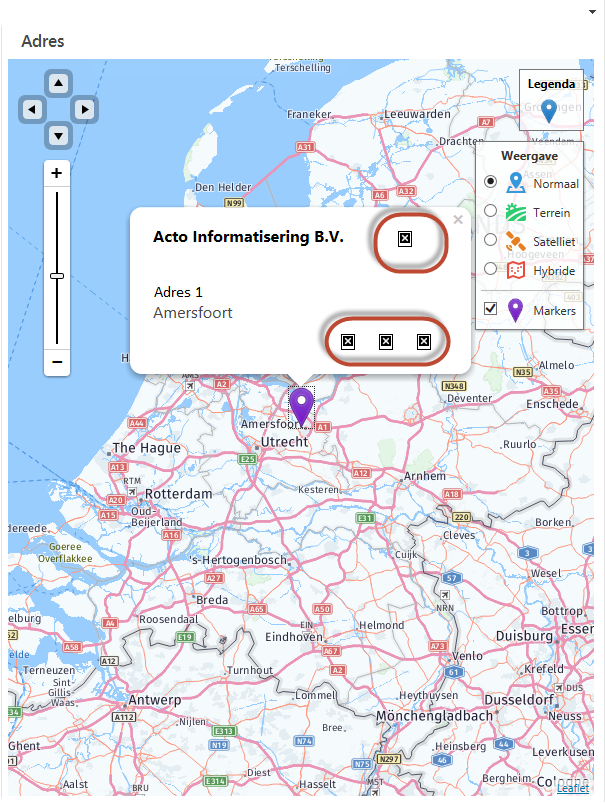Pan the map left with arrow button

click(x=32, y=109)
